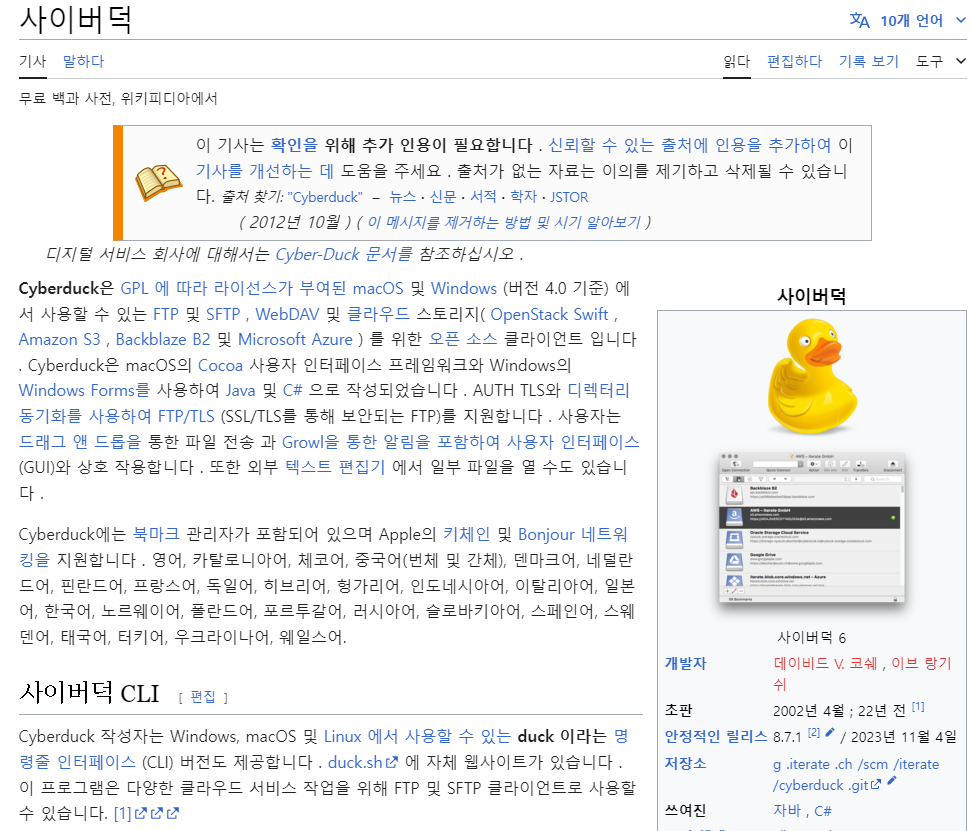Click the external link icon beside duck.sh
The image size is (971, 831).
pos(391,763)
